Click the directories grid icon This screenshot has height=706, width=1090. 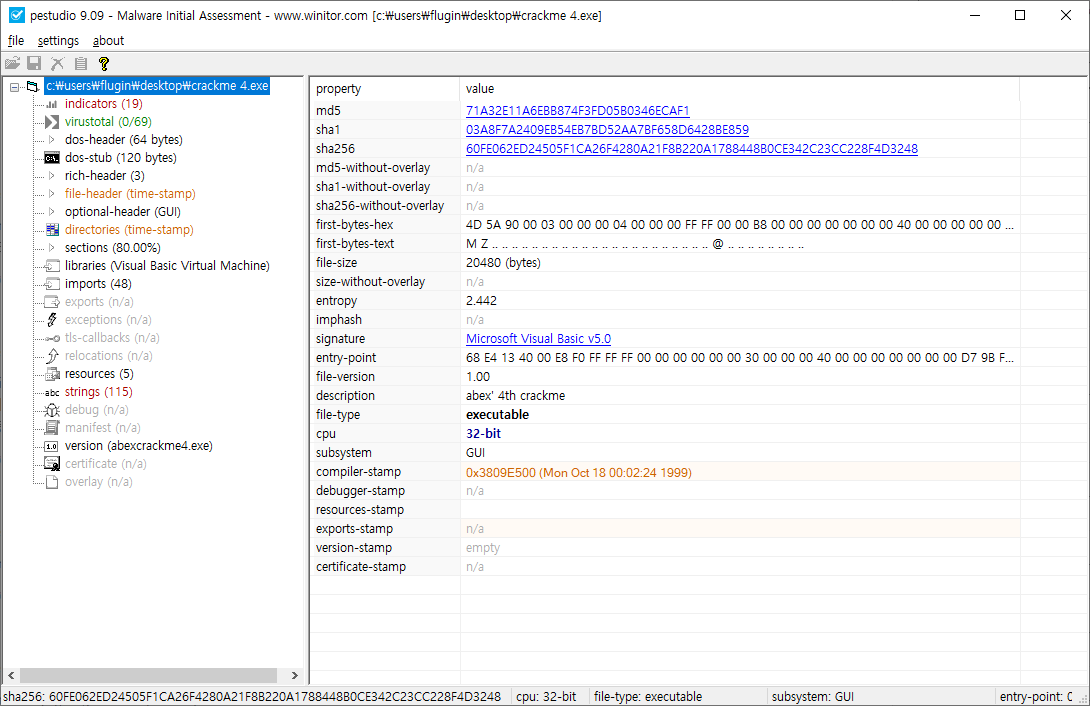pos(52,230)
